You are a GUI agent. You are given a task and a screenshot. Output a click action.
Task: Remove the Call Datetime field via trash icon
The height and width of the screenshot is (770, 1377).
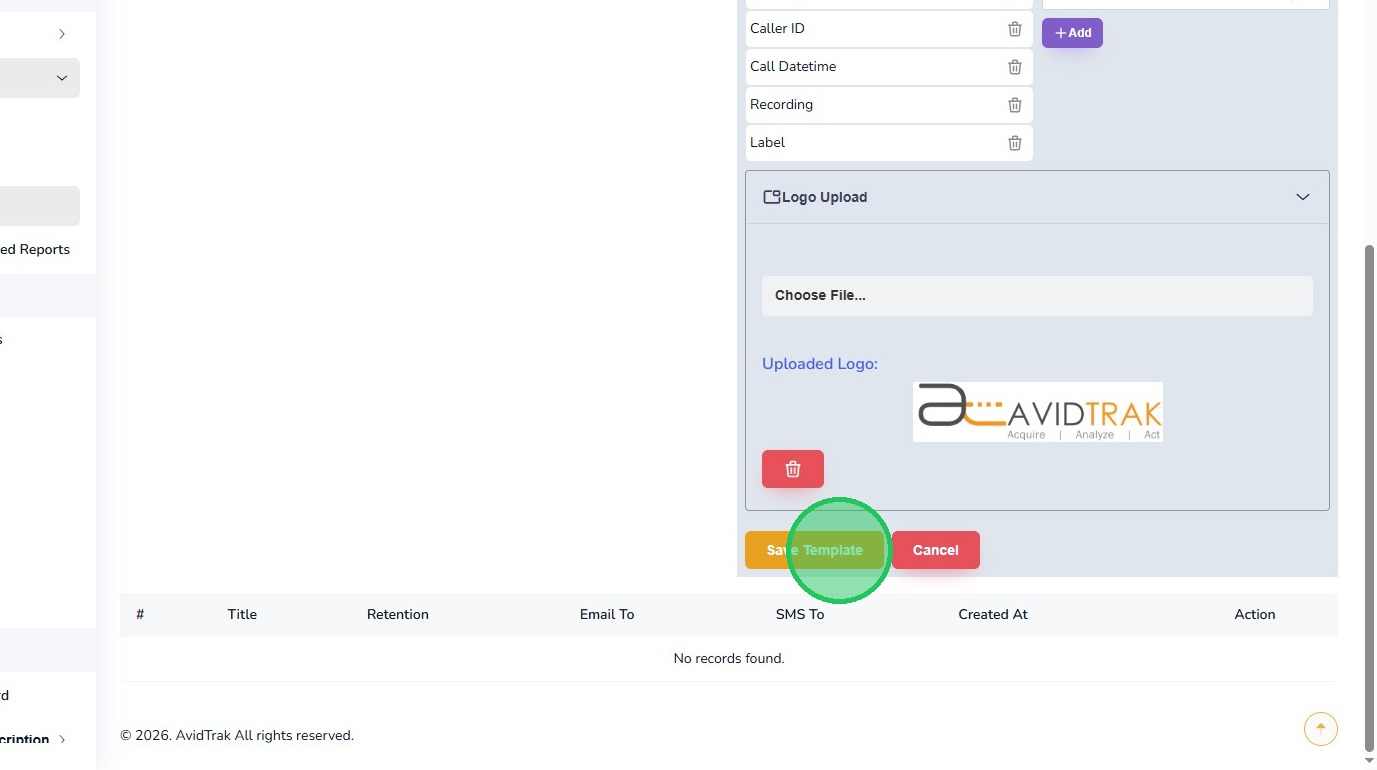1015,67
